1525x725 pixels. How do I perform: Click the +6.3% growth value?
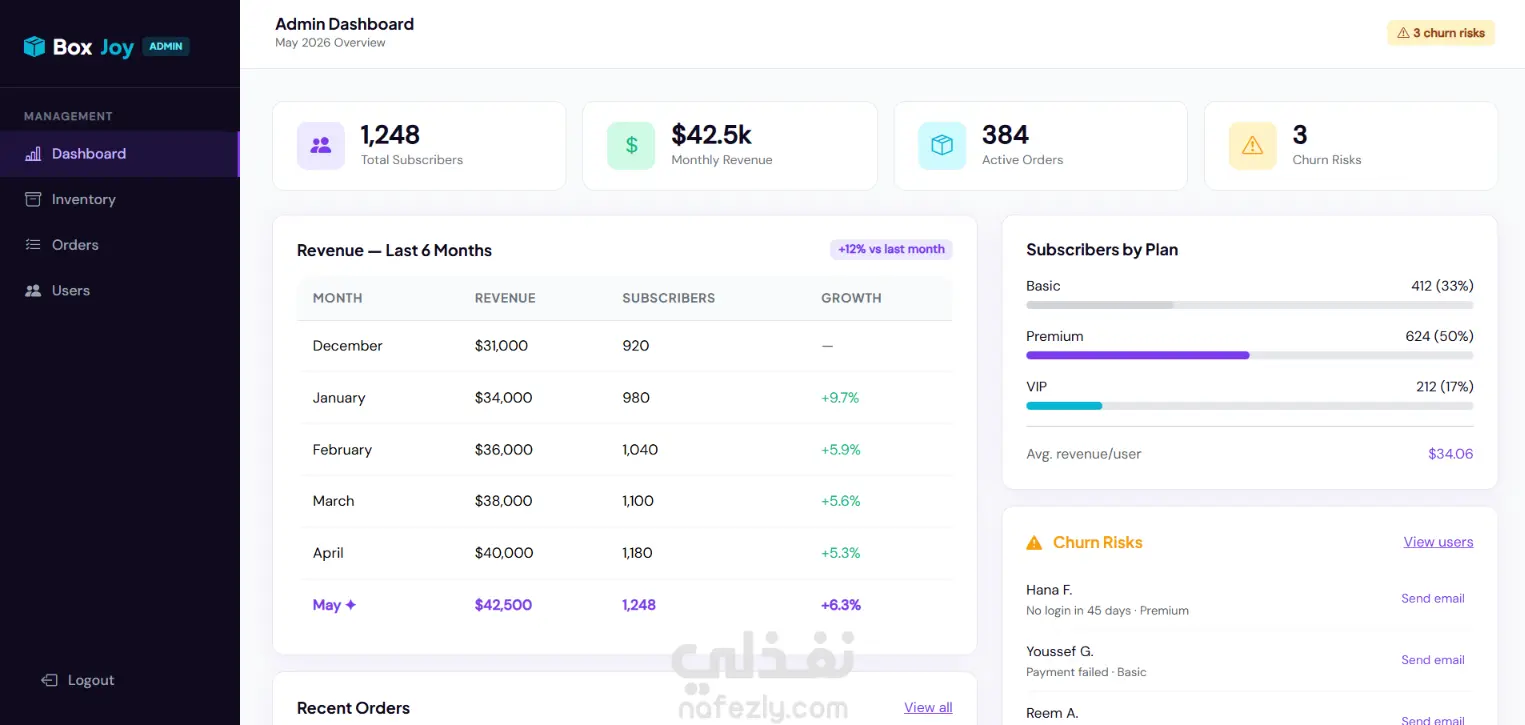841,605
